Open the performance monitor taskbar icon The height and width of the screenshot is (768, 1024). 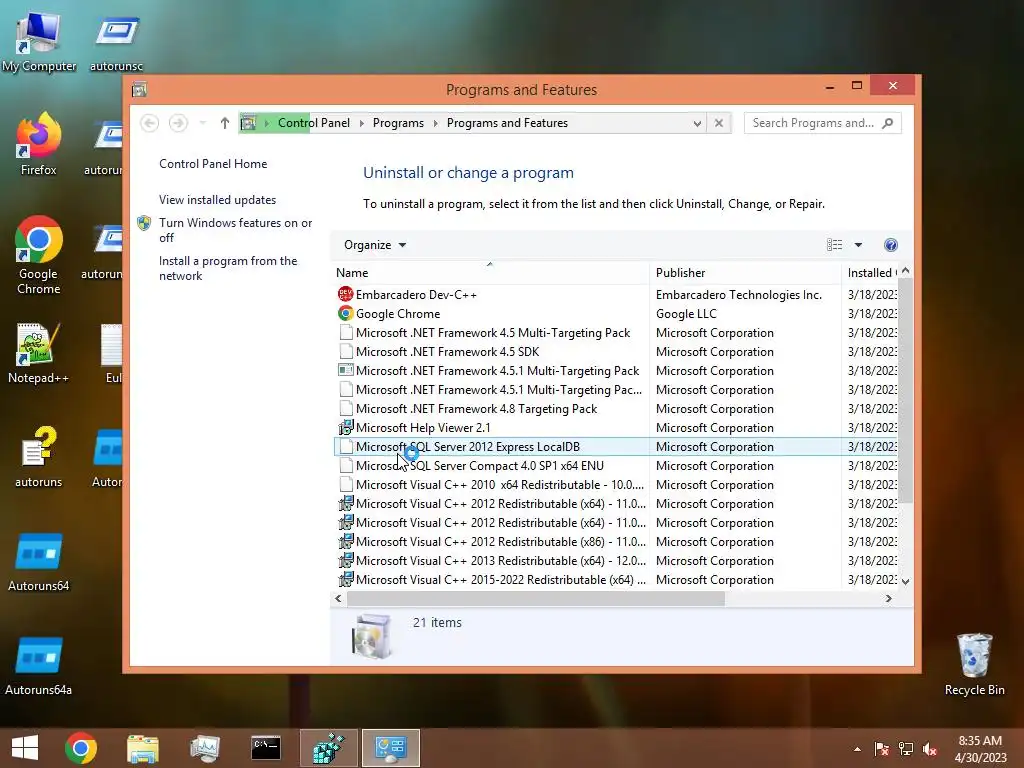click(204, 748)
